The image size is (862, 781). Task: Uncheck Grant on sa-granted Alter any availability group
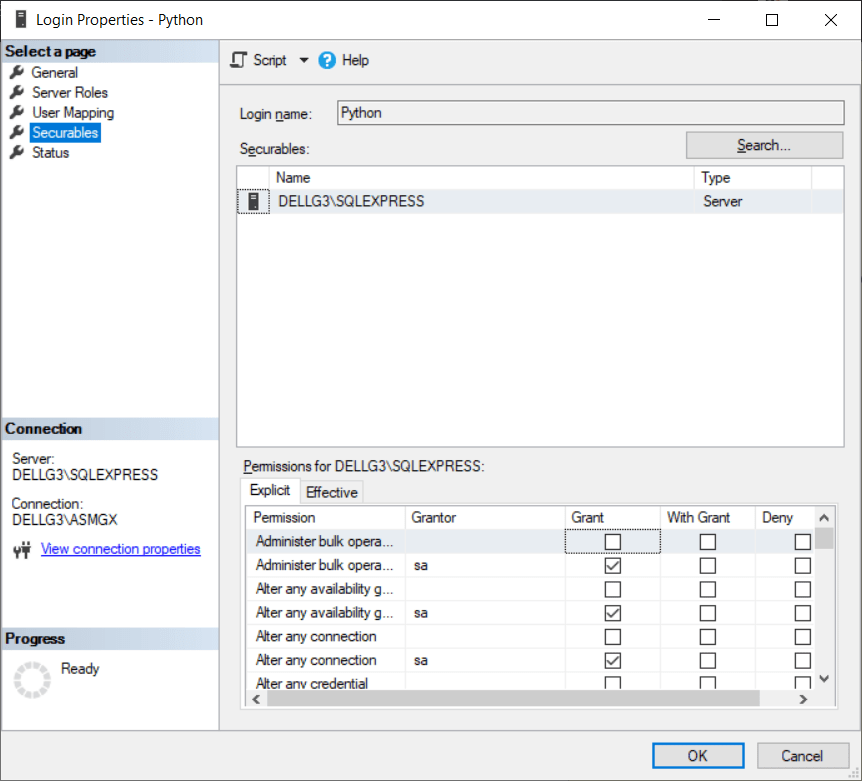coord(612,612)
